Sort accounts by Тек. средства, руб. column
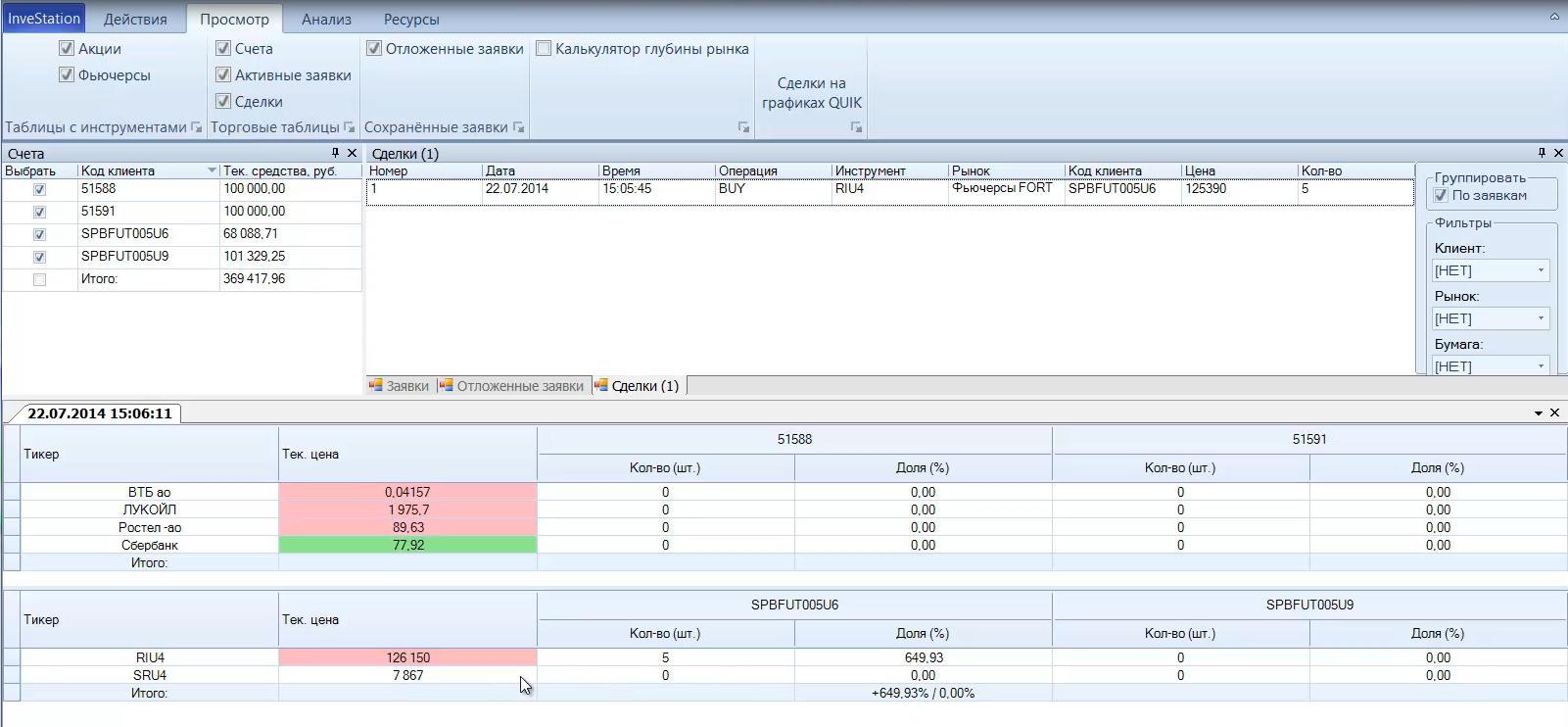Screen dimensions: 1568x727 point(291,170)
